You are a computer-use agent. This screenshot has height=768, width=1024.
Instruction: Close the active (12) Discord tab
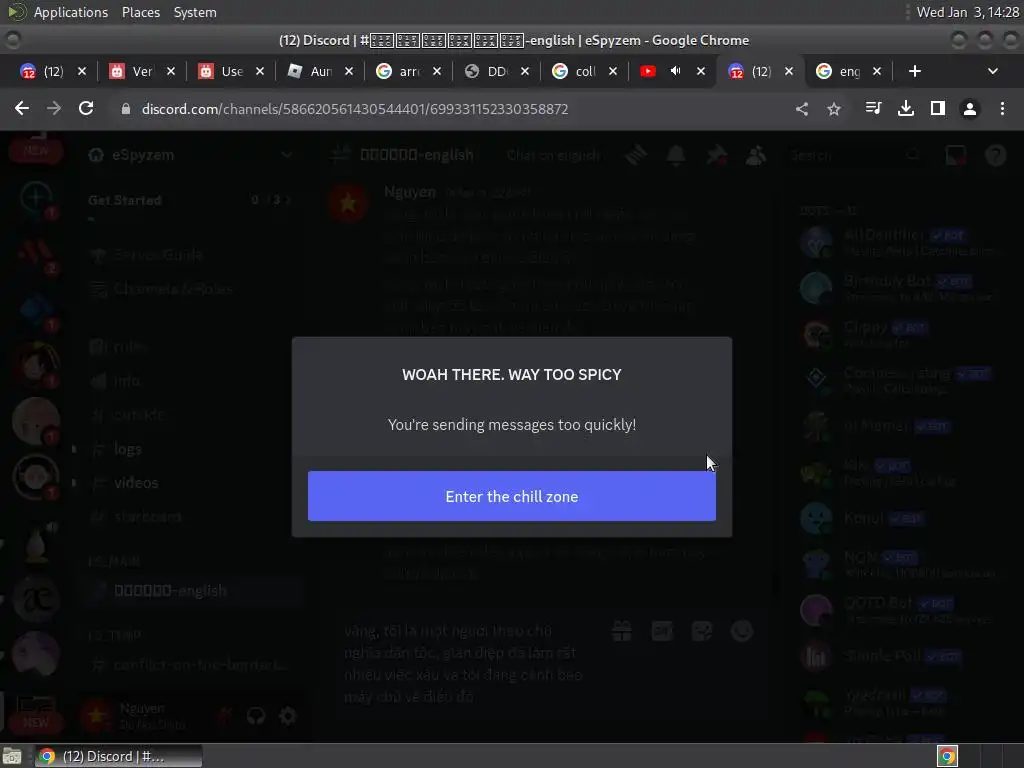click(789, 71)
